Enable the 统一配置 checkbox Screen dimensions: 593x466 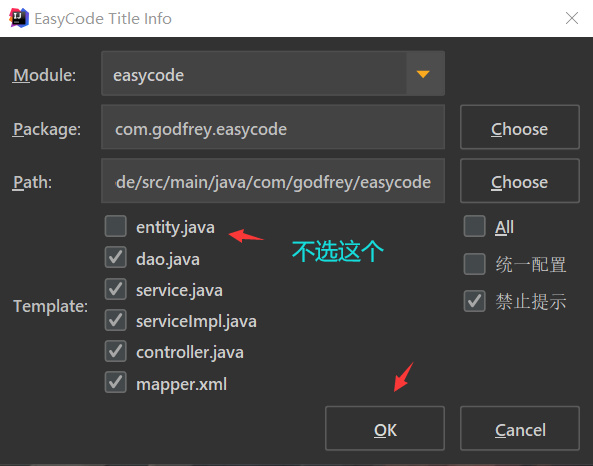click(475, 264)
